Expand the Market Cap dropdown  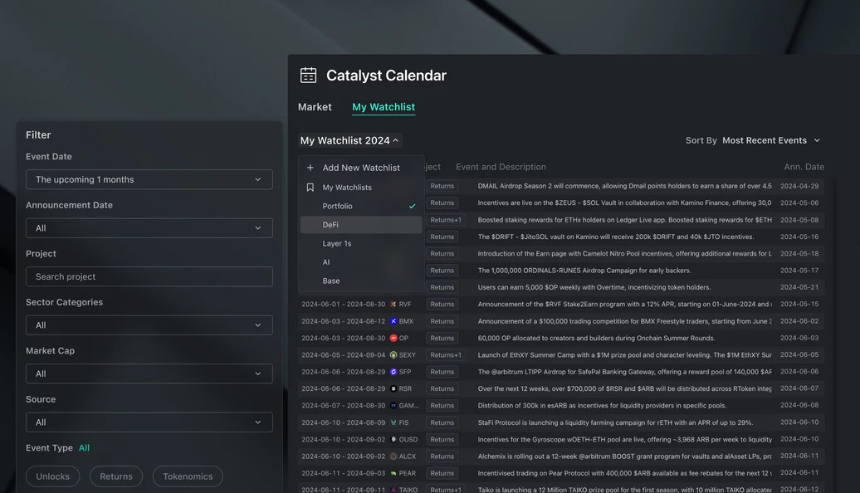pos(149,374)
